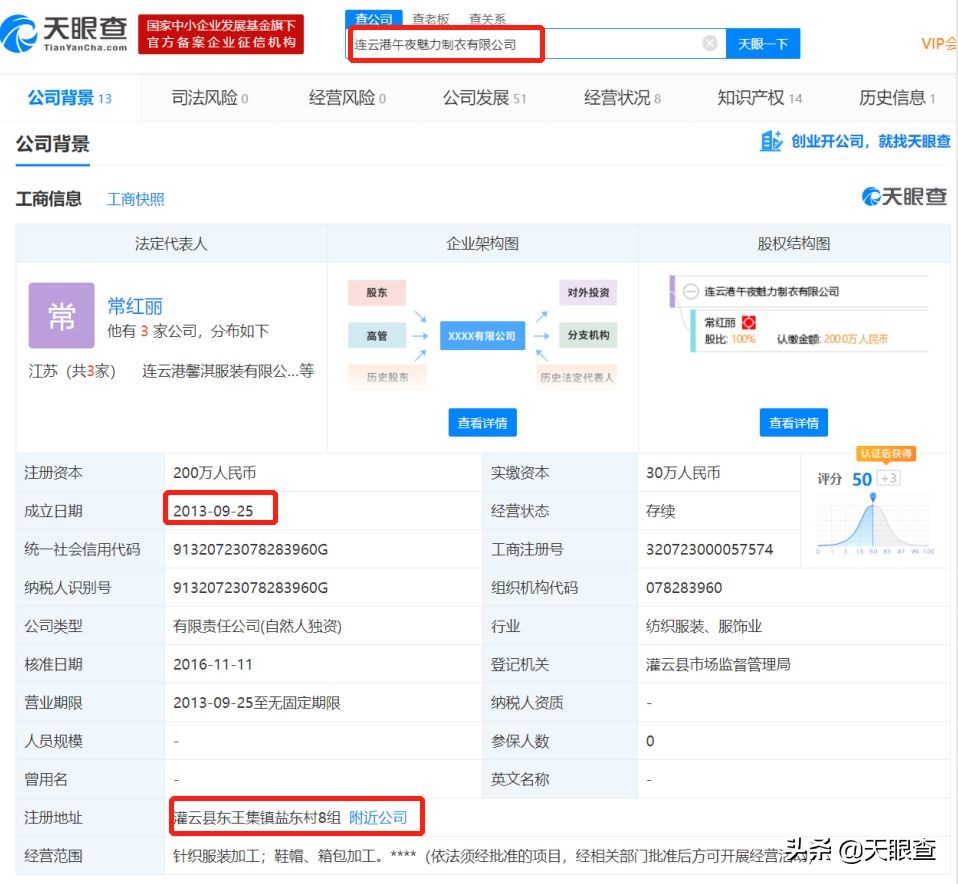Click the company score distribution chart
The width and height of the screenshot is (958, 884).
(x=875, y=525)
